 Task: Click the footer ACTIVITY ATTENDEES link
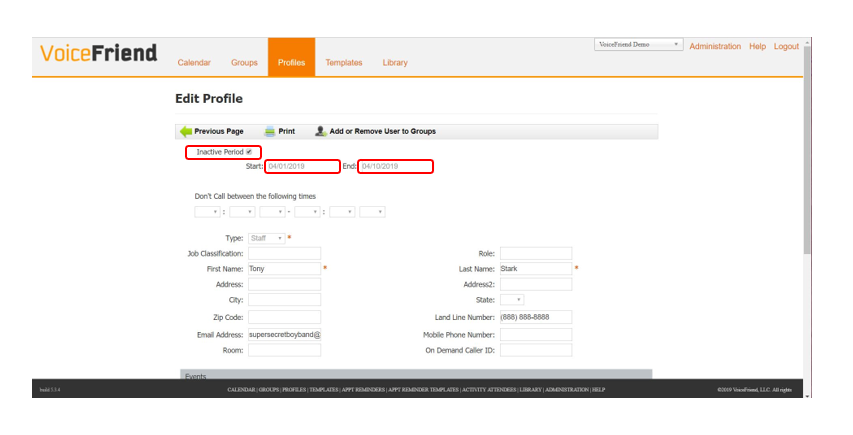pyautogui.click(x=489, y=390)
